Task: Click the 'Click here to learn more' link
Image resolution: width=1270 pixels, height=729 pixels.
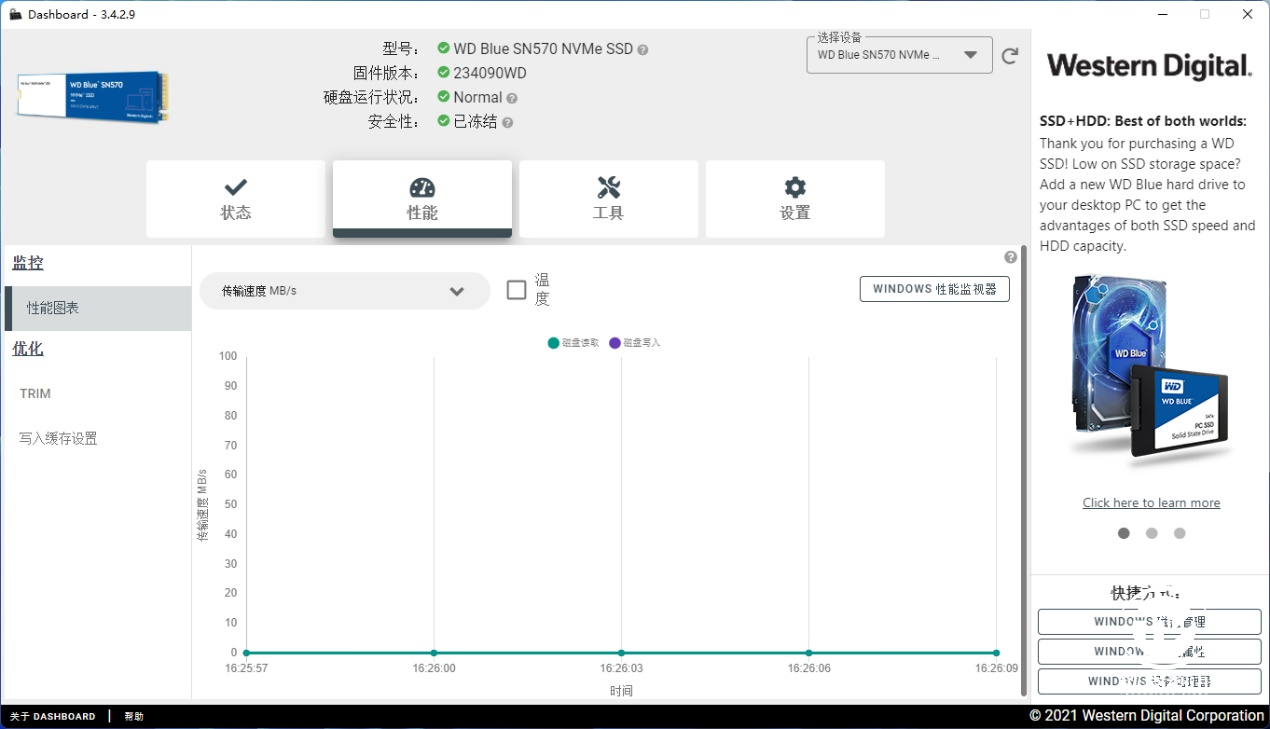Action: coord(1151,503)
